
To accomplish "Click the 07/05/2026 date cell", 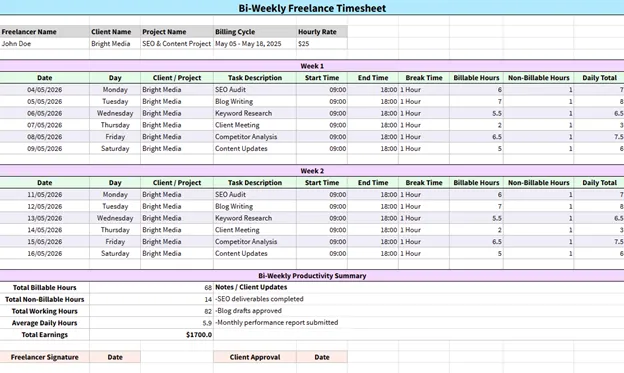I will click(45, 125).
